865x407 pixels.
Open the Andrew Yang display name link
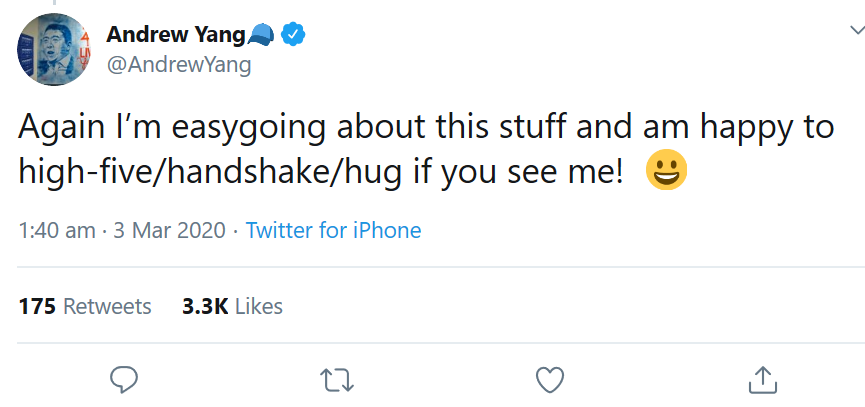tap(175, 35)
